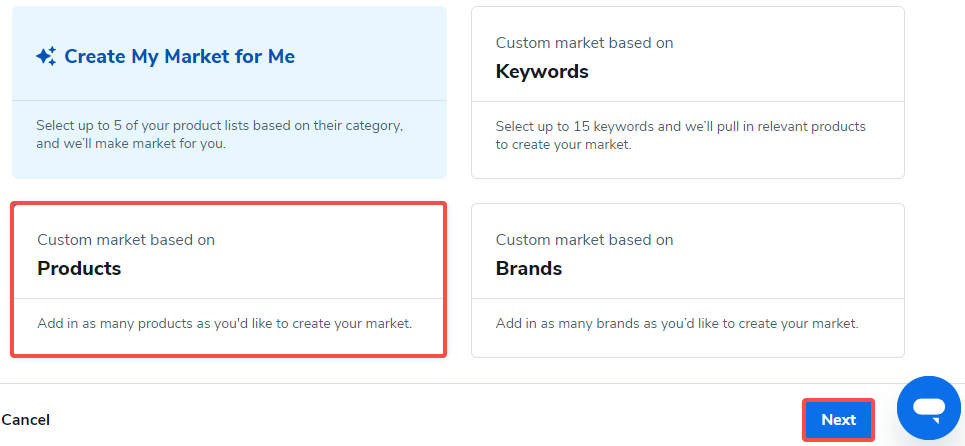
Task: Click 'Custom market based on' label above Keywords
Action: pyautogui.click(x=584, y=43)
